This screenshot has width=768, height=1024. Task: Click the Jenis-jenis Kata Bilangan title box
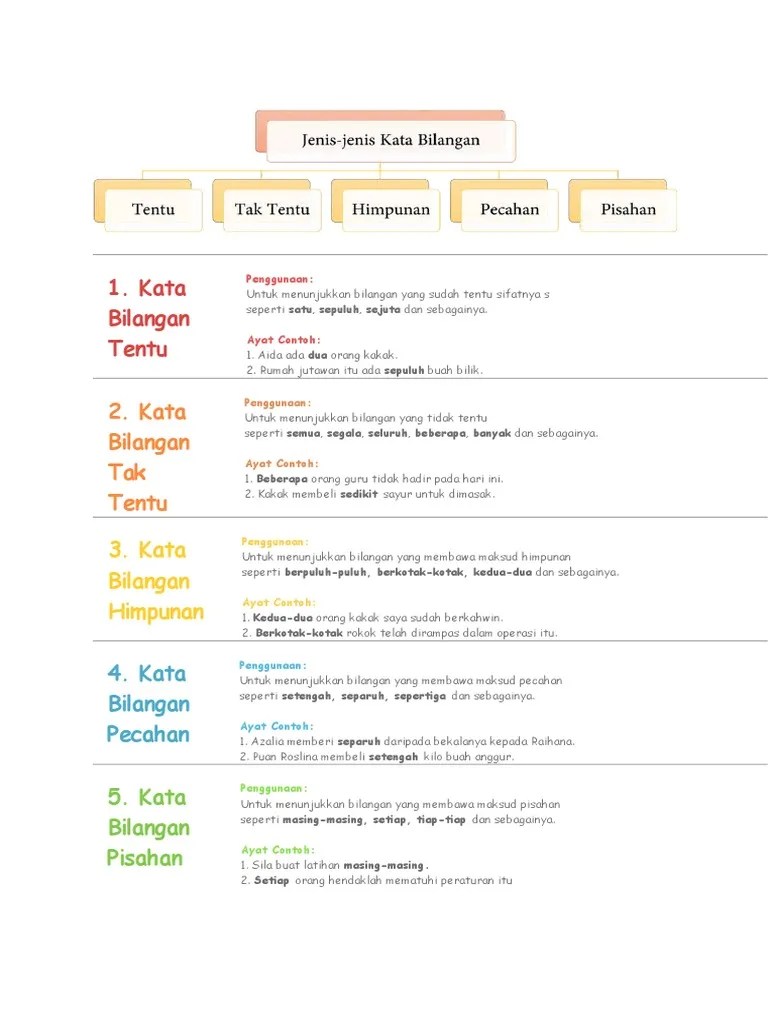tap(391, 140)
